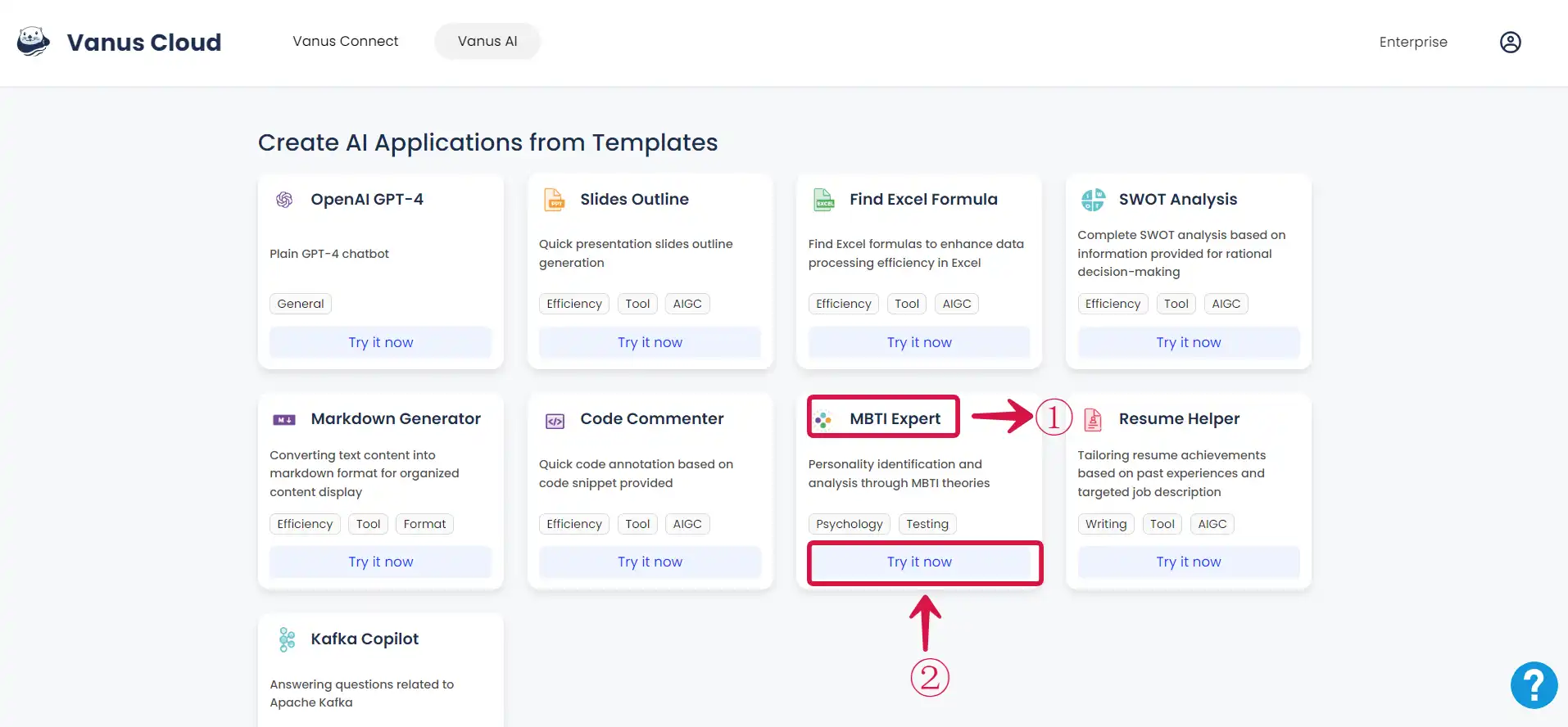Click the Find Excel Formula card title

923,199
